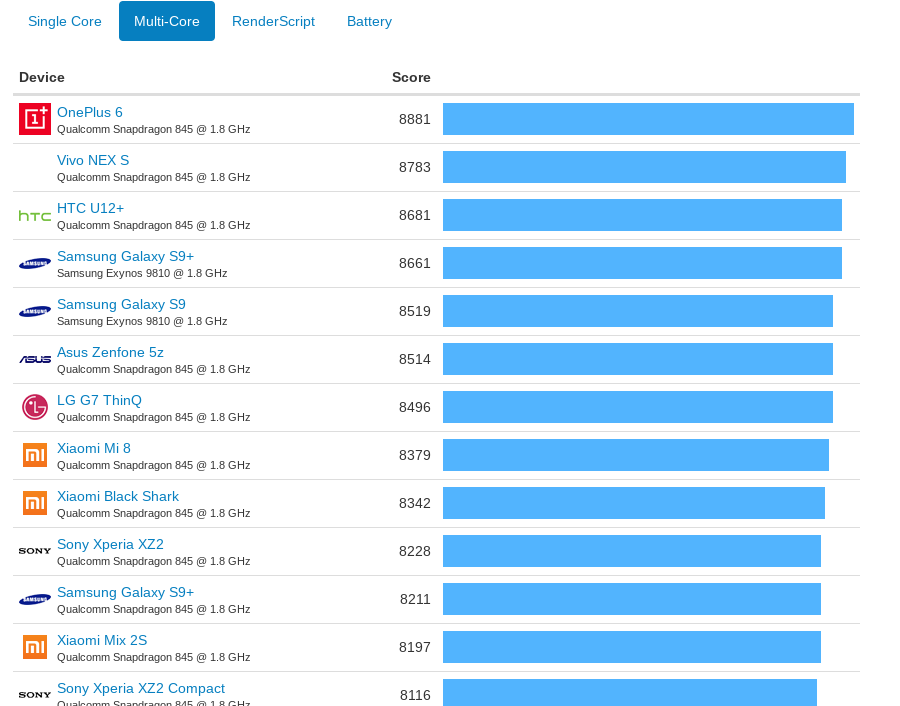Click the 8881 score value
The image size is (900, 706).
[x=414, y=119]
